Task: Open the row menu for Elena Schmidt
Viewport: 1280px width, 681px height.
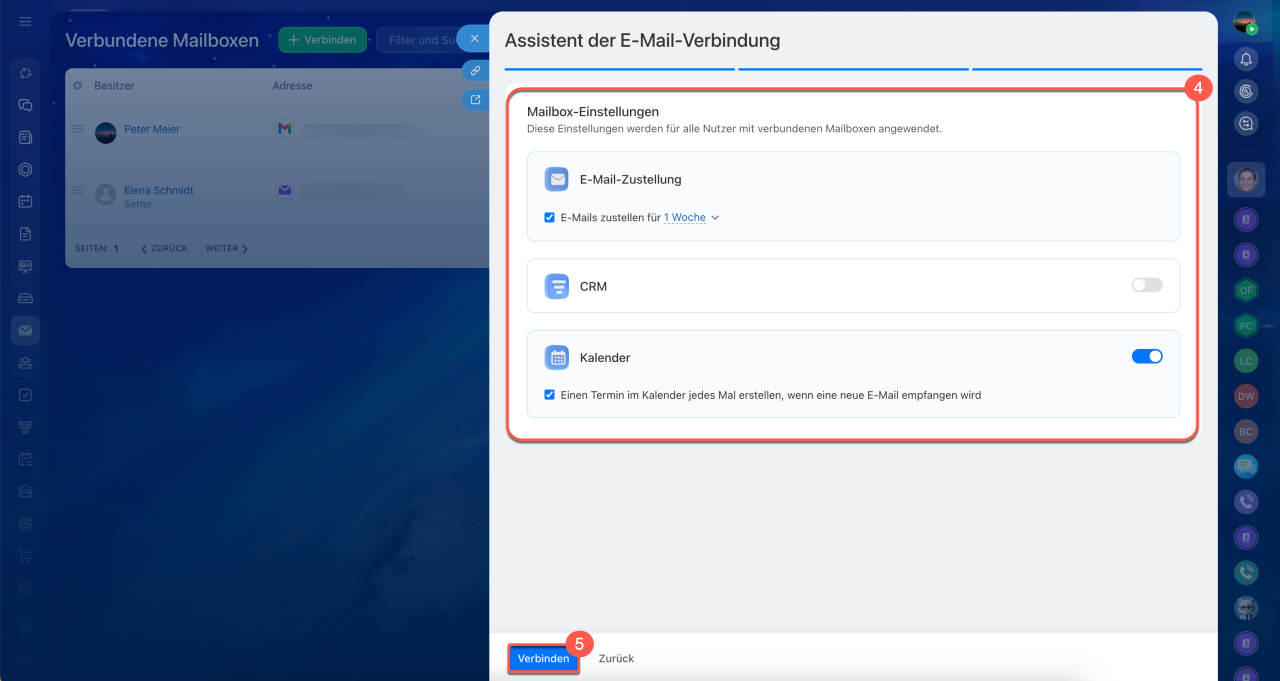Action: 78,190
